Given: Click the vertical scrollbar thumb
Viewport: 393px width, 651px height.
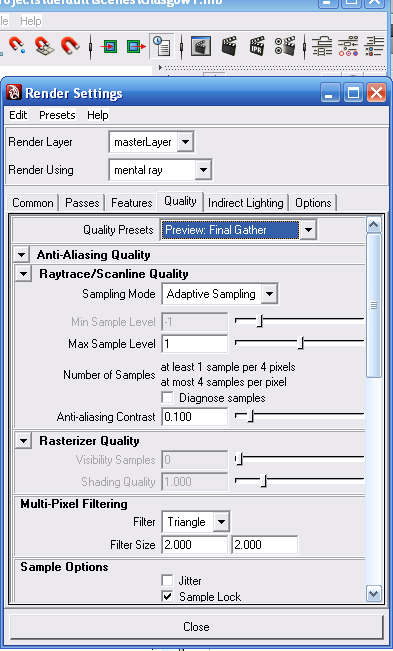Looking at the screenshot, I should pyautogui.click(x=373, y=306).
